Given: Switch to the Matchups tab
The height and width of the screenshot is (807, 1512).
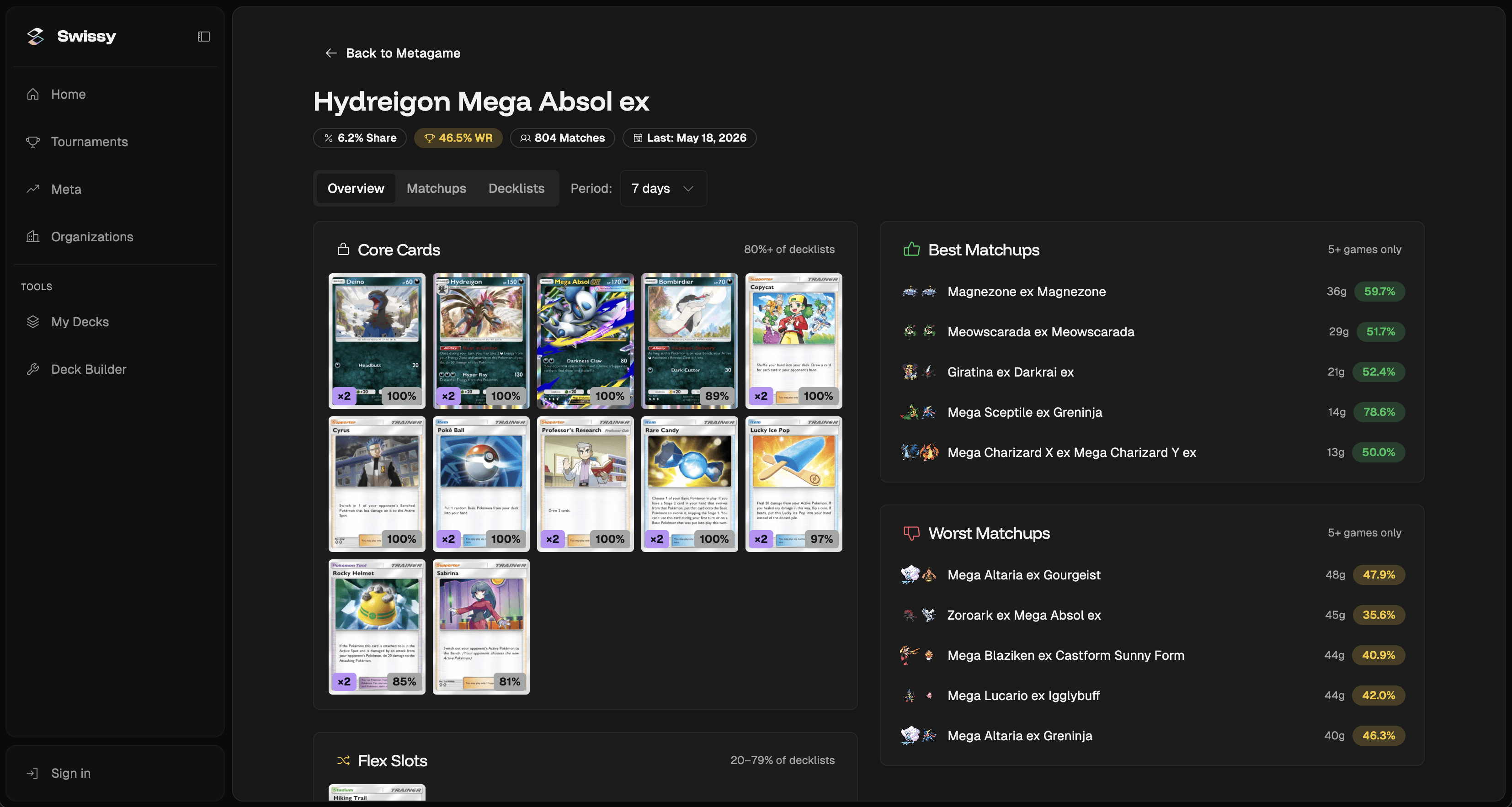Looking at the screenshot, I should click(436, 188).
